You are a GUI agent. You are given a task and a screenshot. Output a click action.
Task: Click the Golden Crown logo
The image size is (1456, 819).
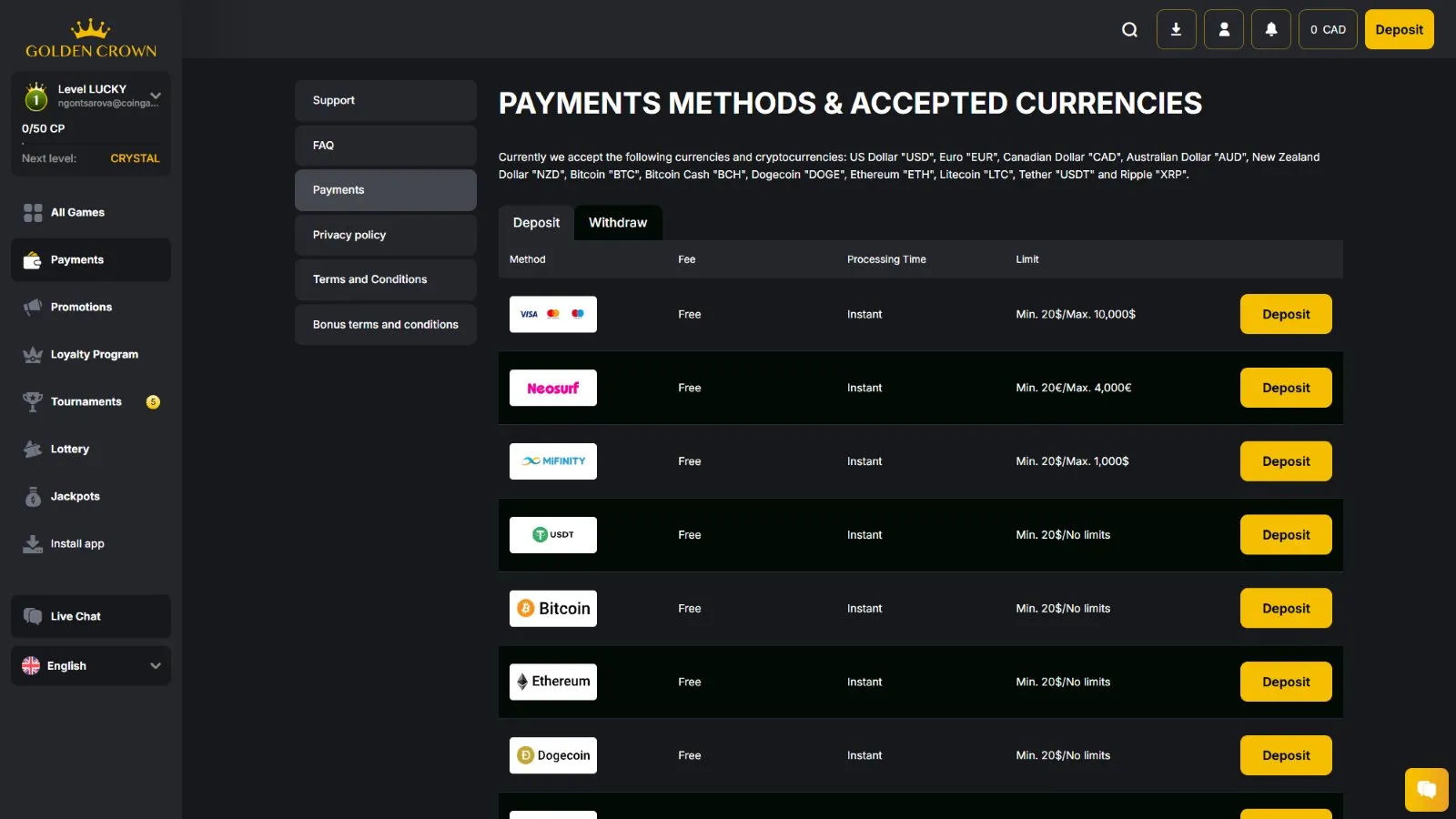91,39
